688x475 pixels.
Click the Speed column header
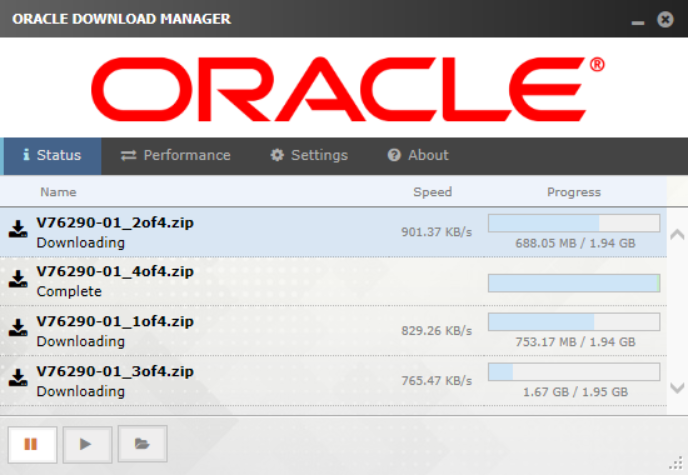click(x=433, y=192)
